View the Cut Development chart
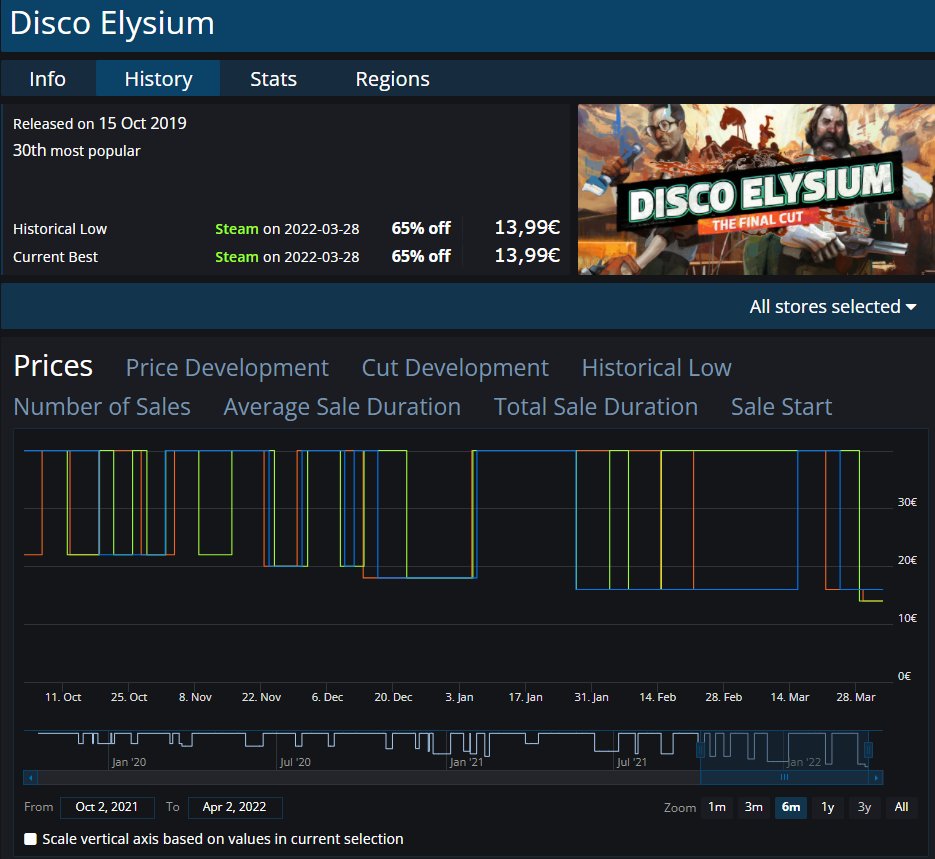Viewport: 935px width, 859px height. pyautogui.click(x=455, y=368)
